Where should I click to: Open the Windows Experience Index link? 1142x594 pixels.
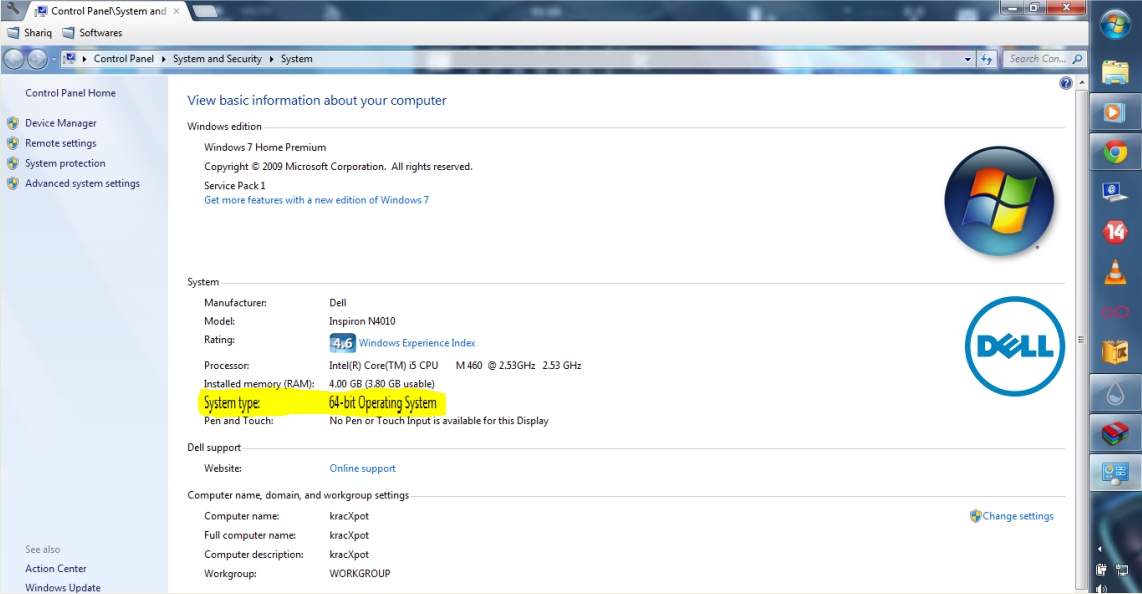(x=417, y=343)
